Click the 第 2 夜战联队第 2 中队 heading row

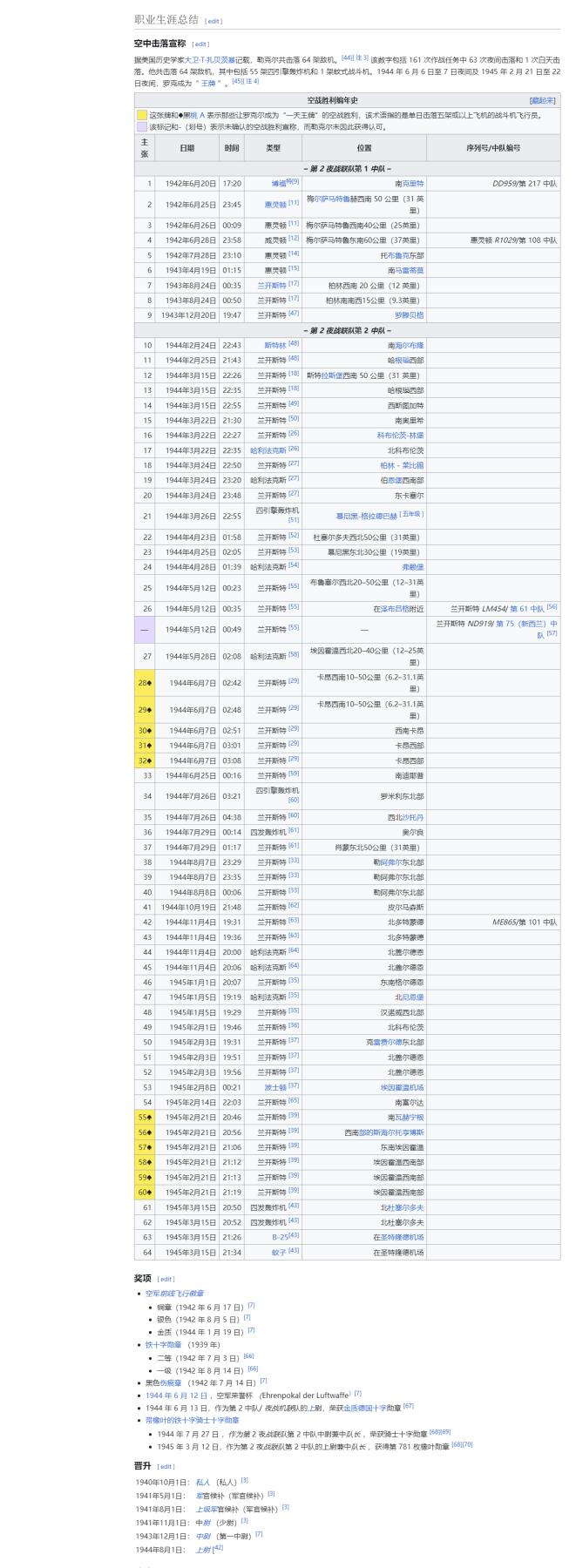pos(348,330)
